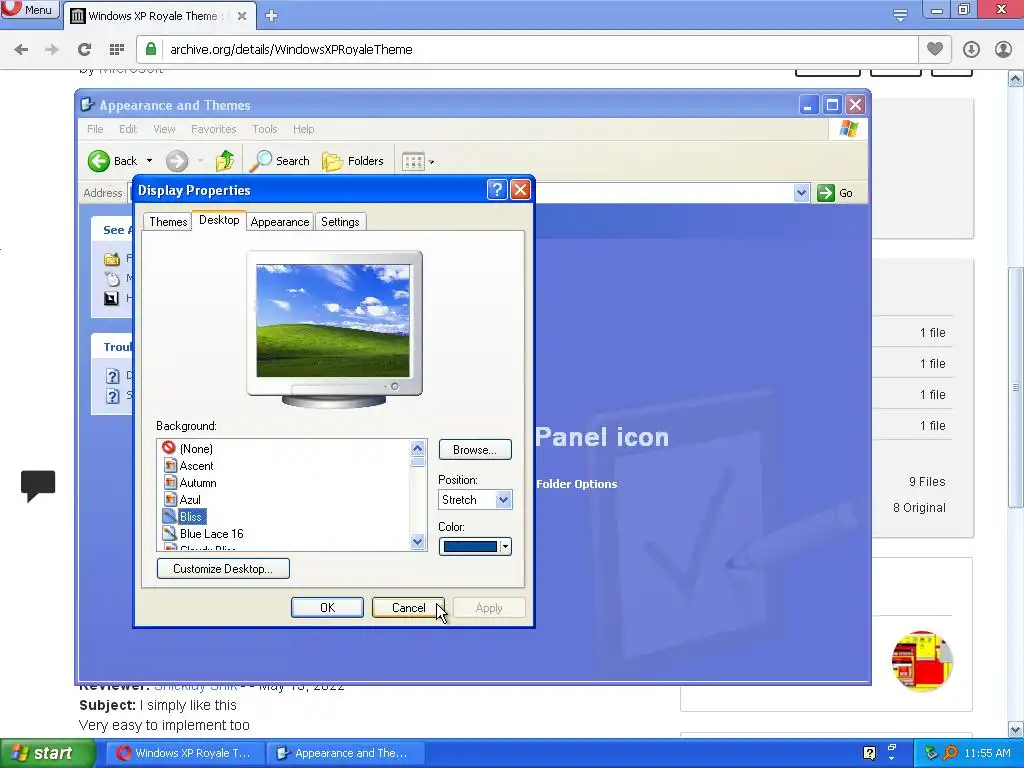Close the Windows XP Royale Theme tab

coord(242,16)
